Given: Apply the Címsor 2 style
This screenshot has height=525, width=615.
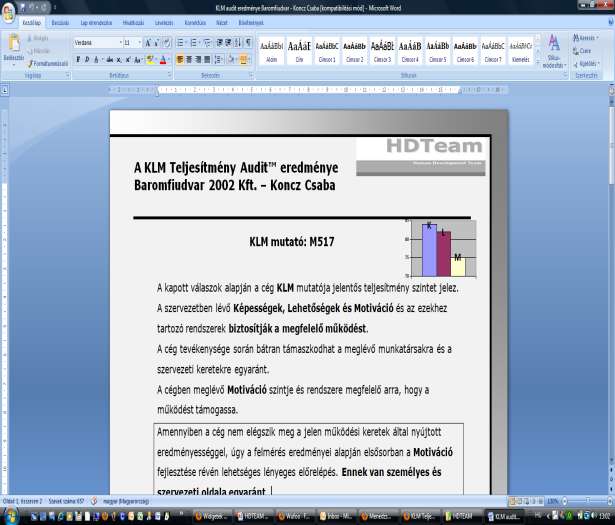Looking at the screenshot, I should [x=355, y=51].
